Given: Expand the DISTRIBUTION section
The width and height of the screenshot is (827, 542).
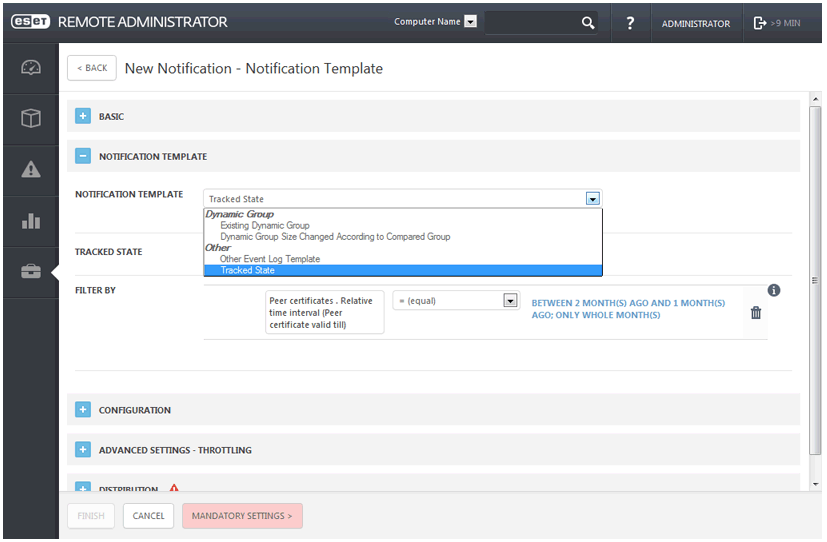Looking at the screenshot, I should [83, 487].
